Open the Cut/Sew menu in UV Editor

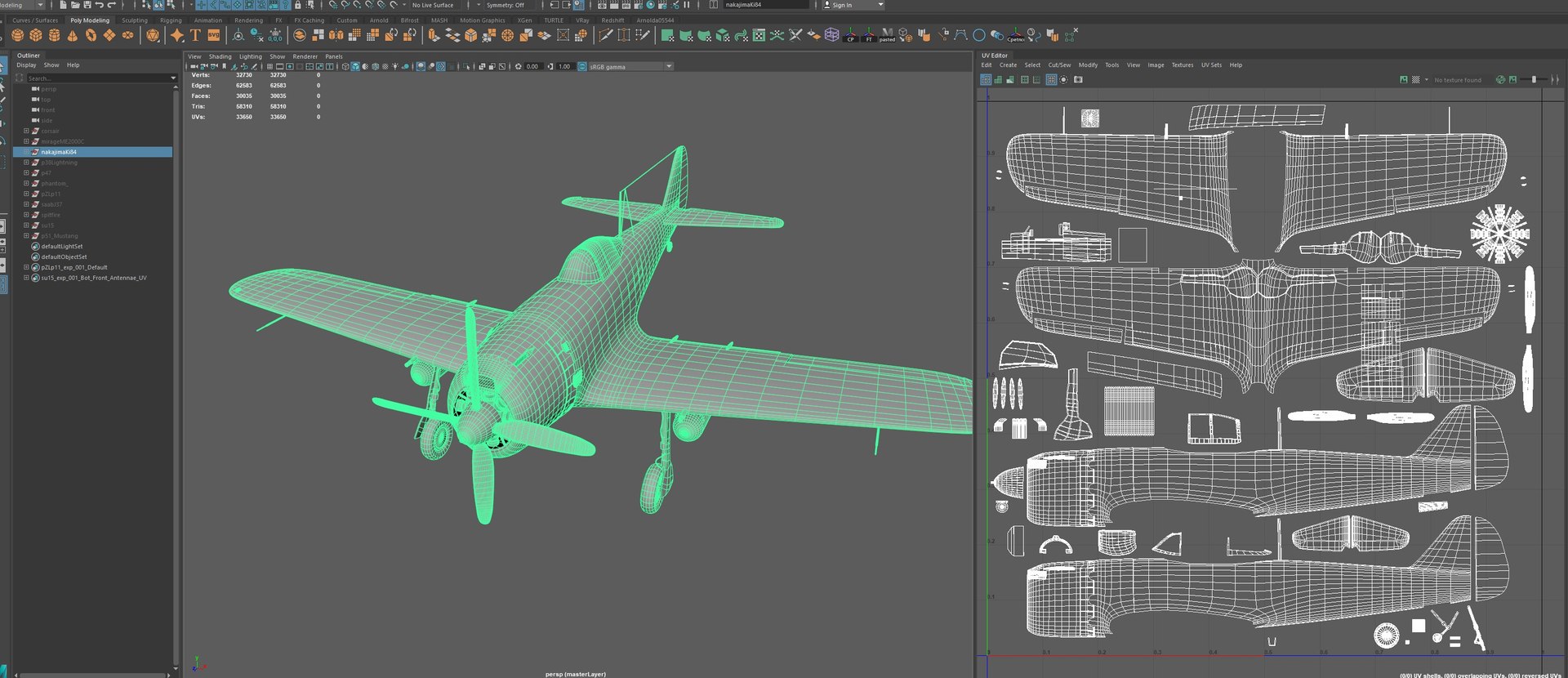click(x=1059, y=65)
